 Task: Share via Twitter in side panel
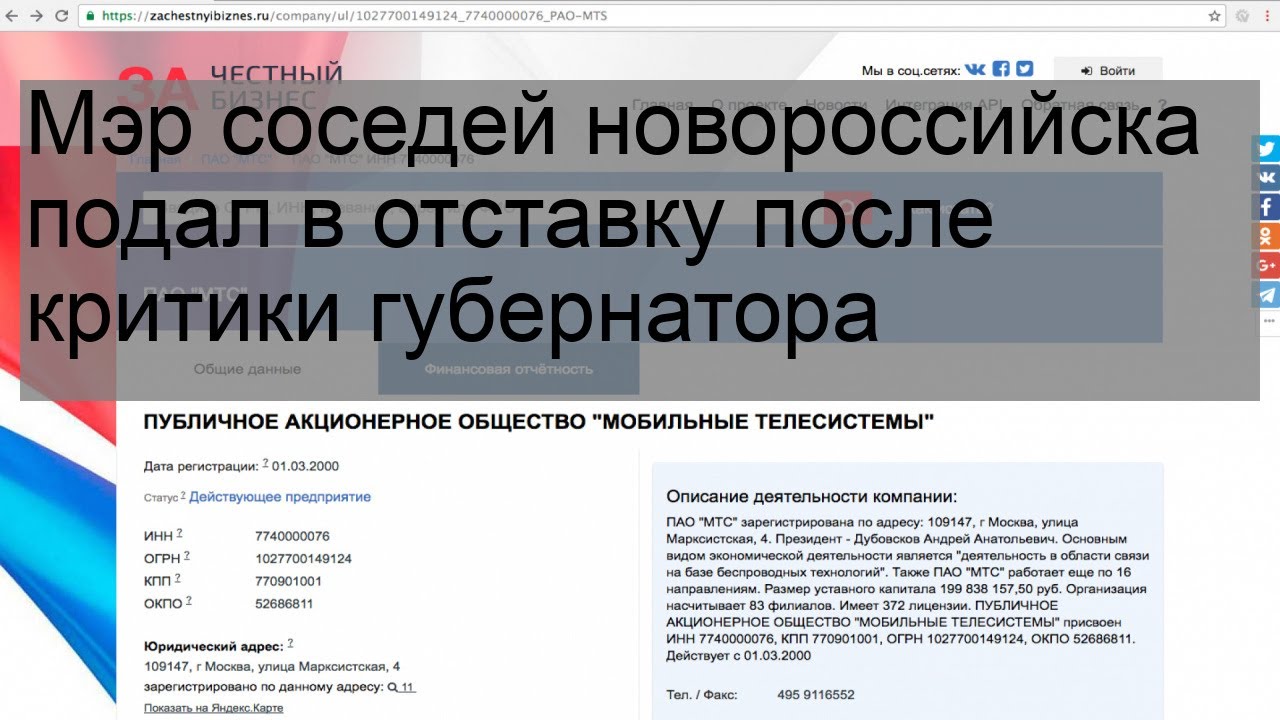[1267, 149]
